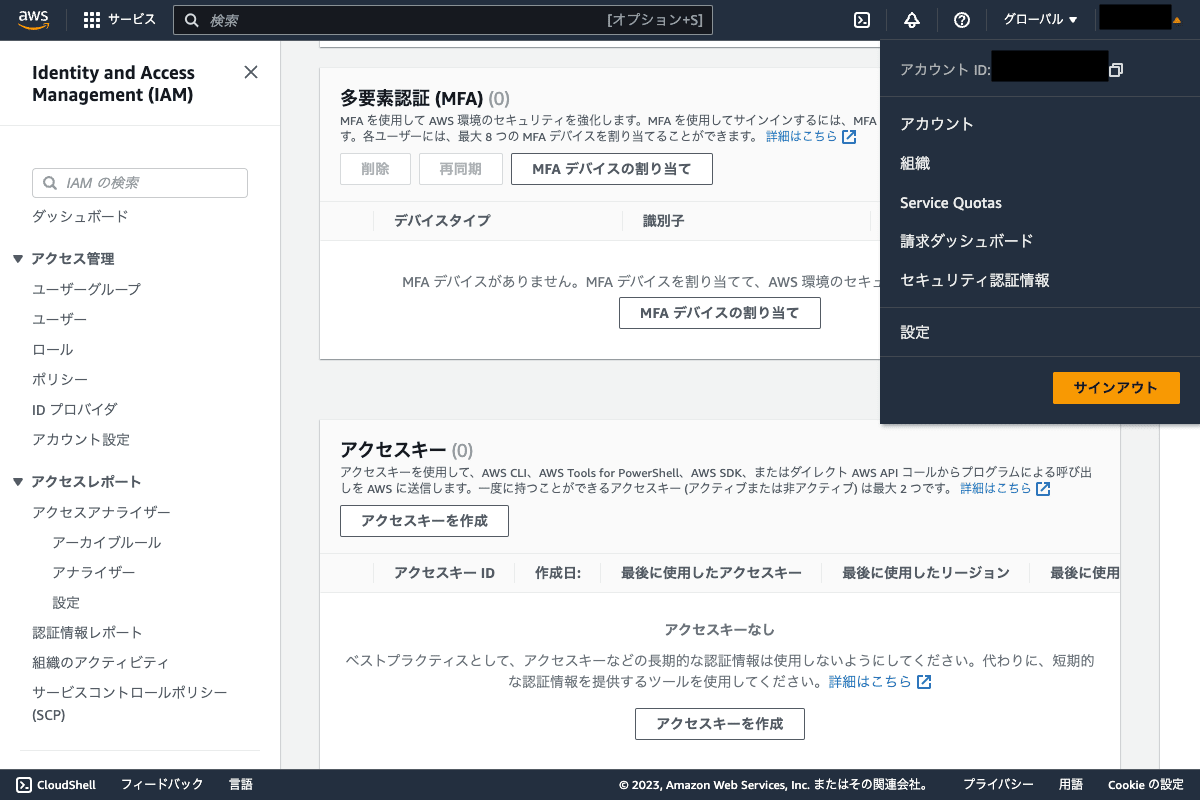Open 認証情報レポート in sidebar
The width and height of the screenshot is (1200, 800).
pos(87,633)
